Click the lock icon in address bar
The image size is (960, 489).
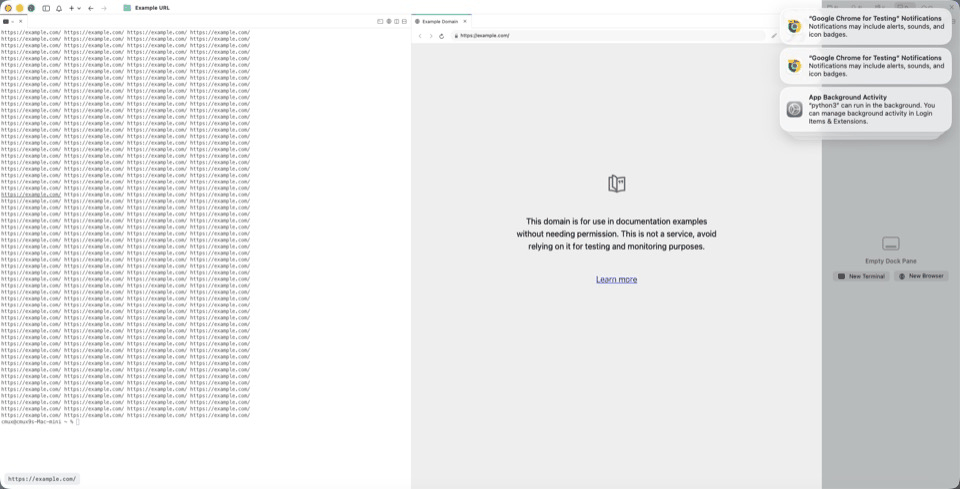pyautogui.click(x=456, y=36)
